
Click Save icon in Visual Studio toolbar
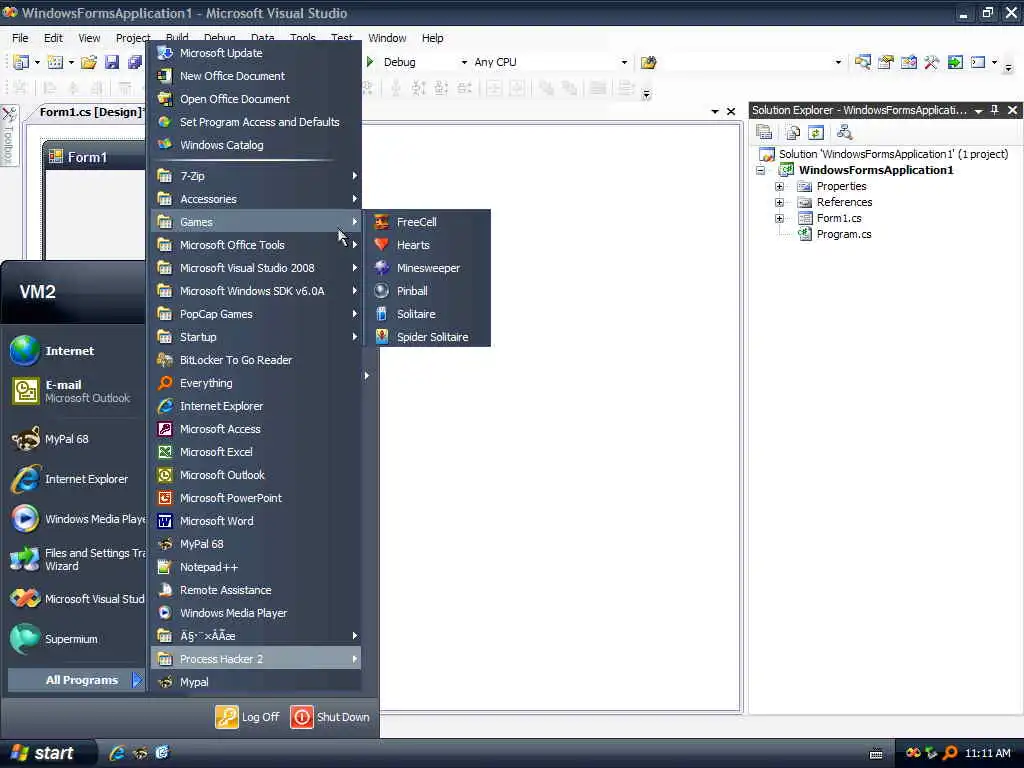click(x=112, y=62)
